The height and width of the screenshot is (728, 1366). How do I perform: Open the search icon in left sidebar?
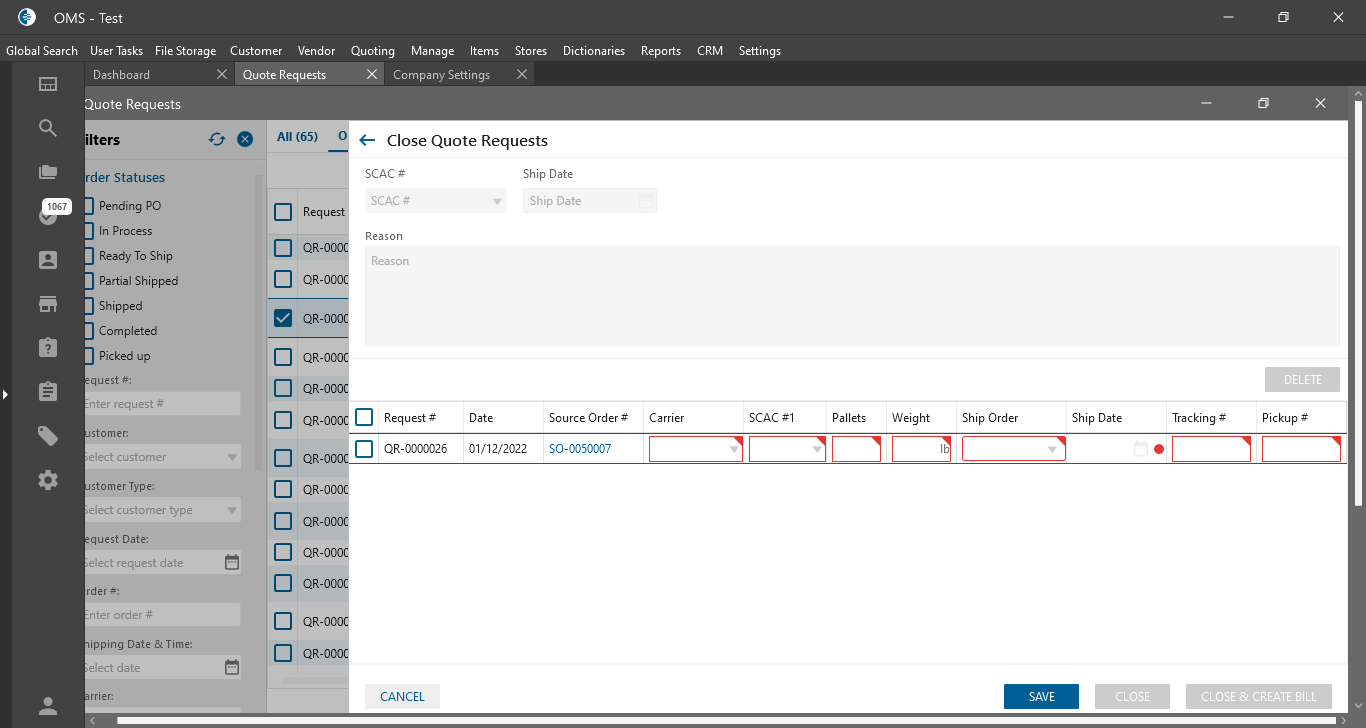click(48, 128)
